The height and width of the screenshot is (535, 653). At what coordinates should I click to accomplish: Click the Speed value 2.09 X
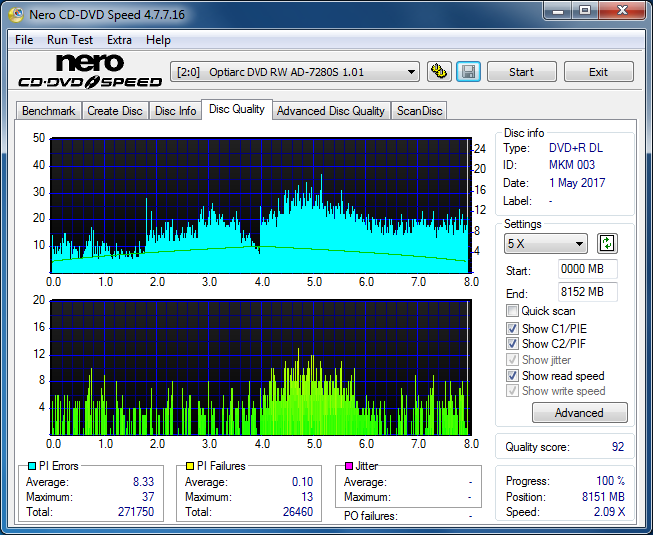pyautogui.click(x=609, y=512)
